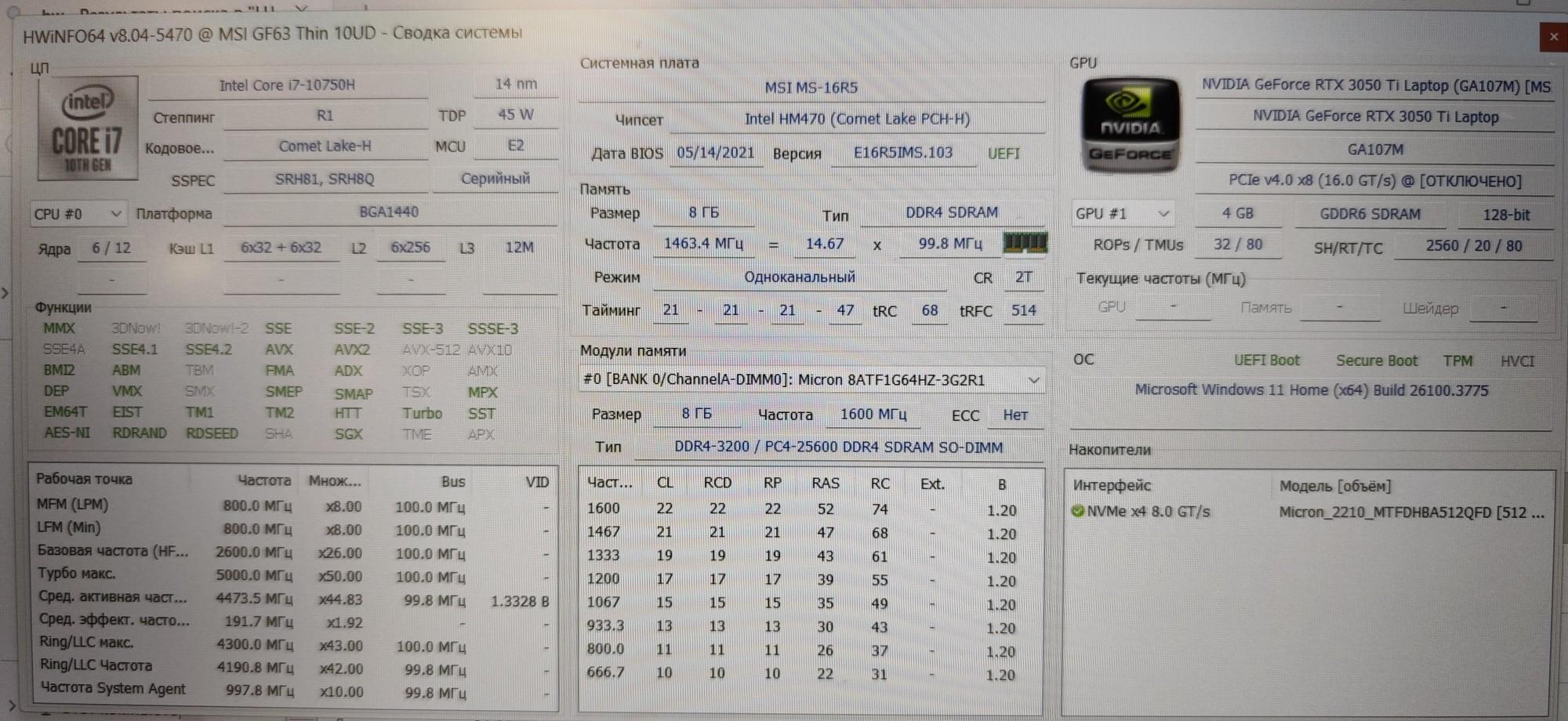Image resolution: width=1568 pixels, height=721 pixels.
Task: Select the Базовая частота row
Action: [293, 552]
